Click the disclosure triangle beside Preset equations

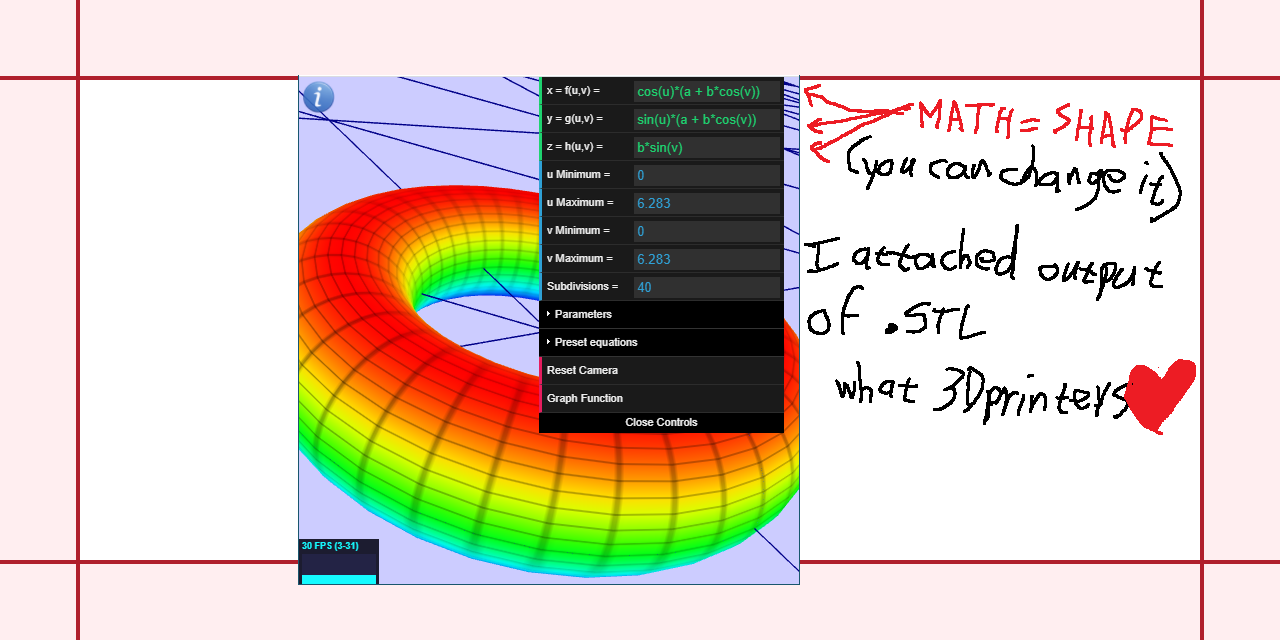coord(548,341)
